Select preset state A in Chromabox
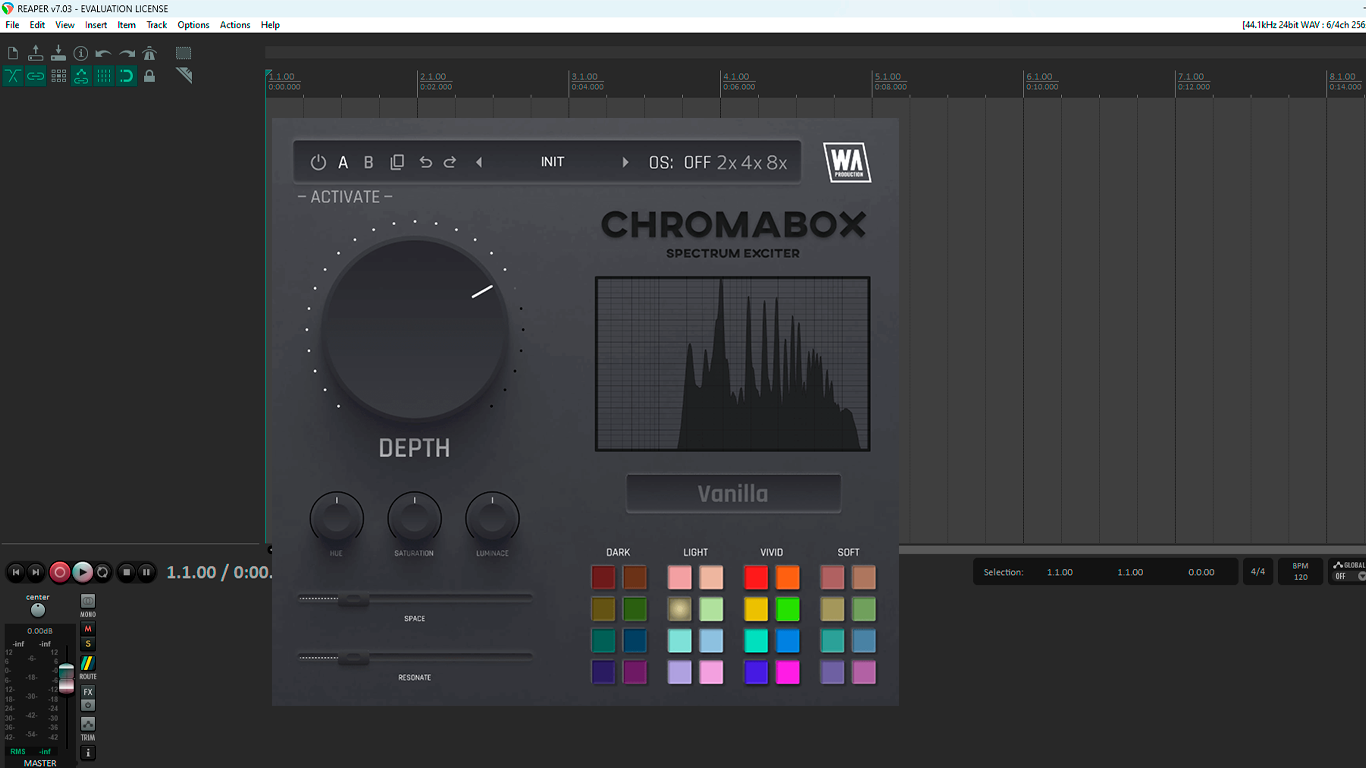Viewport: 1366px width, 768px height. pos(343,162)
